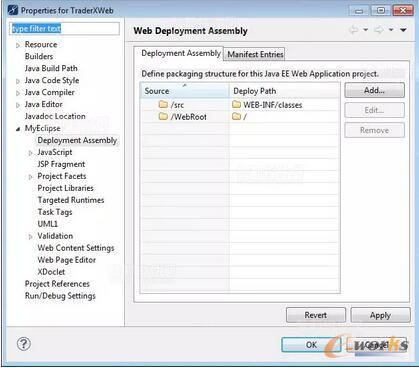Switch to the Manifest Entries tab
This screenshot has width=419, height=368.
255,54
